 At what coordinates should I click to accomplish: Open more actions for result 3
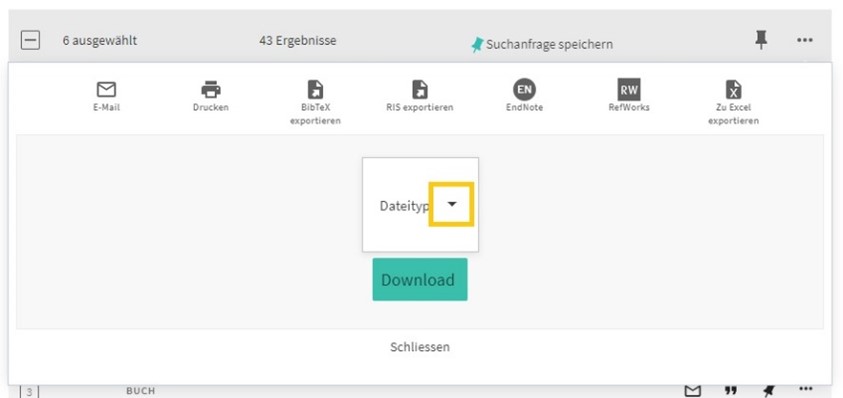pyautogui.click(x=805, y=389)
